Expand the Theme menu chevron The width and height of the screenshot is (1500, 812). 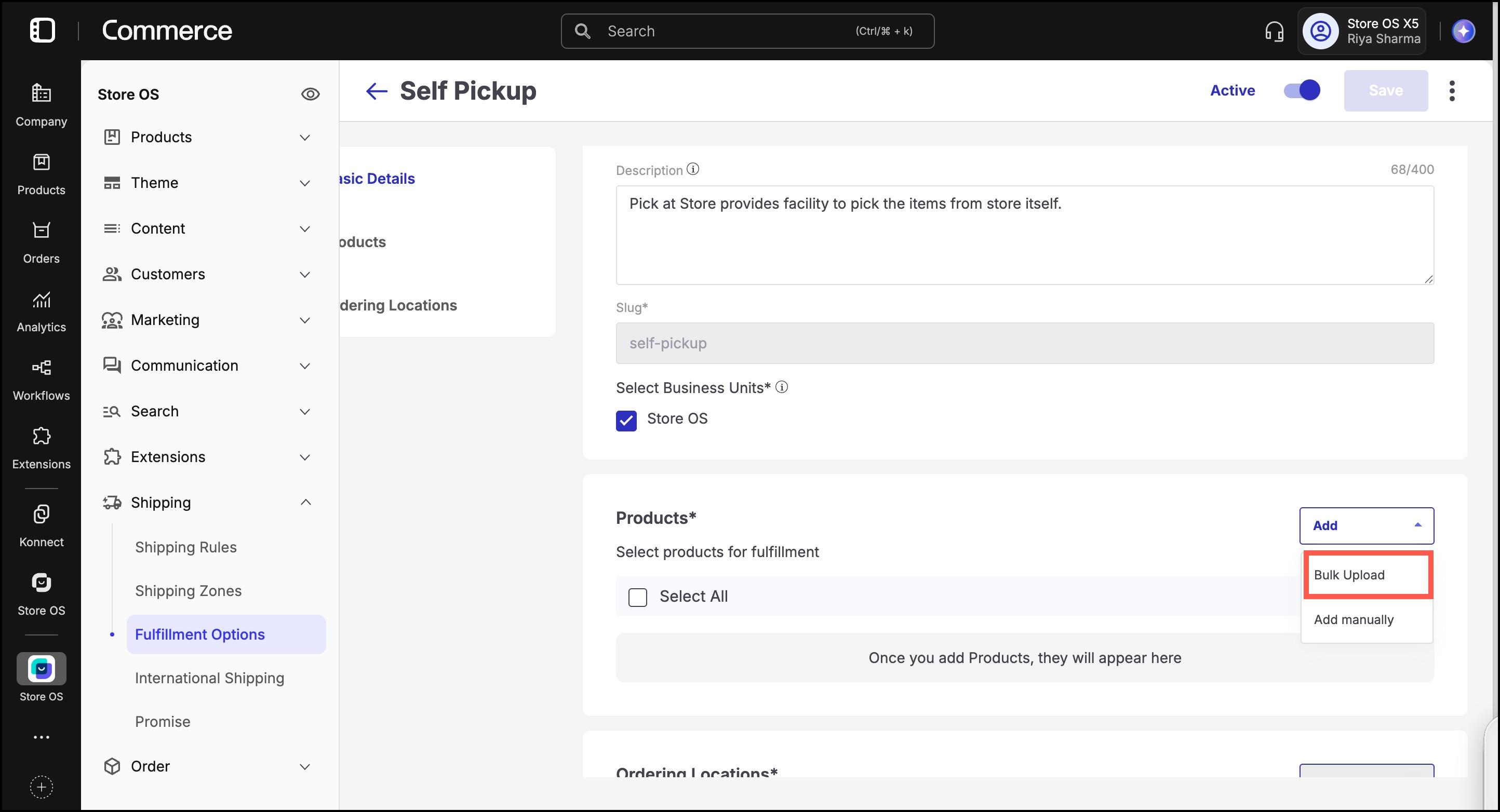coord(304,183)
